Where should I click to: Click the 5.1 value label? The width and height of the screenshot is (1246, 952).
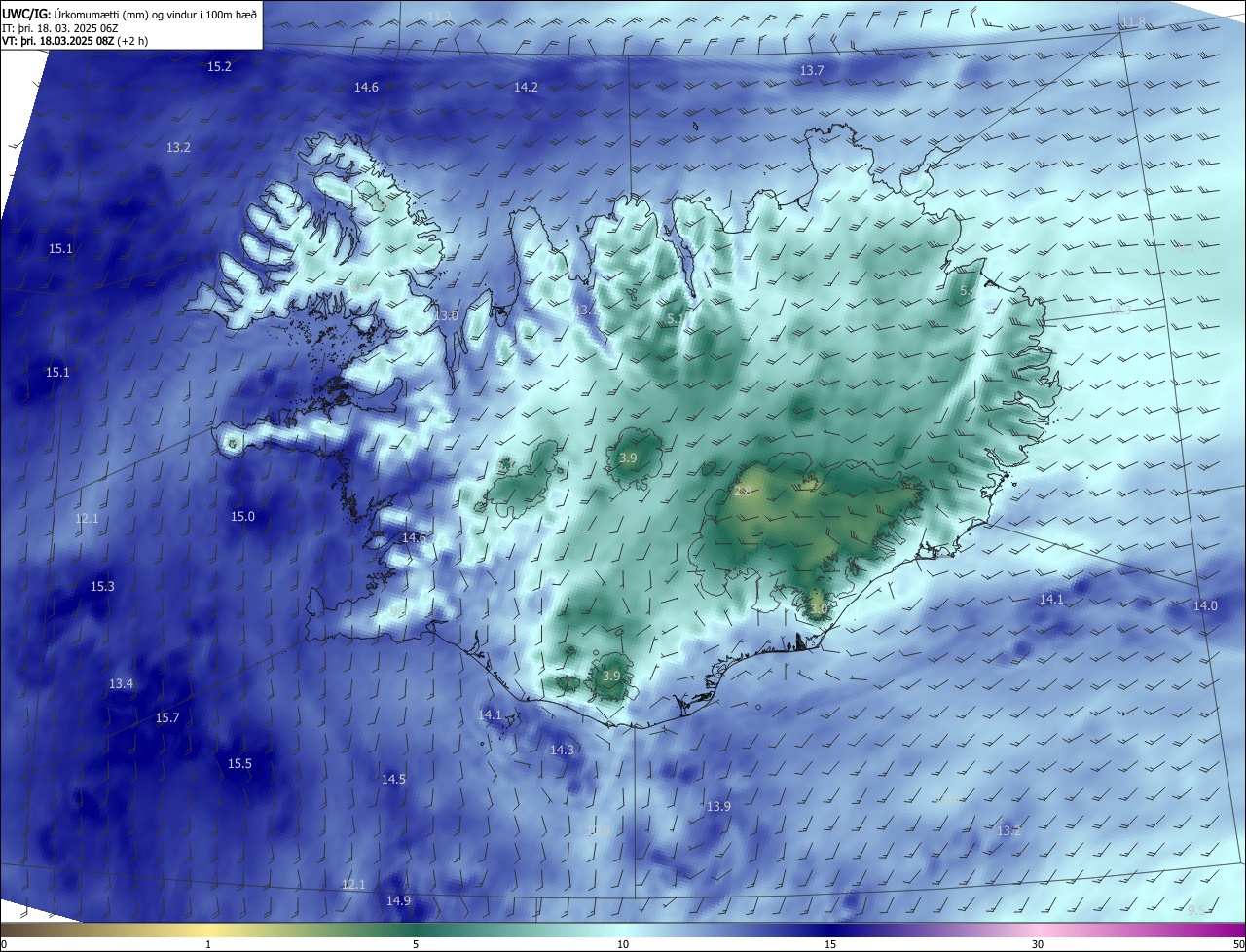click(x=676, y=318)
